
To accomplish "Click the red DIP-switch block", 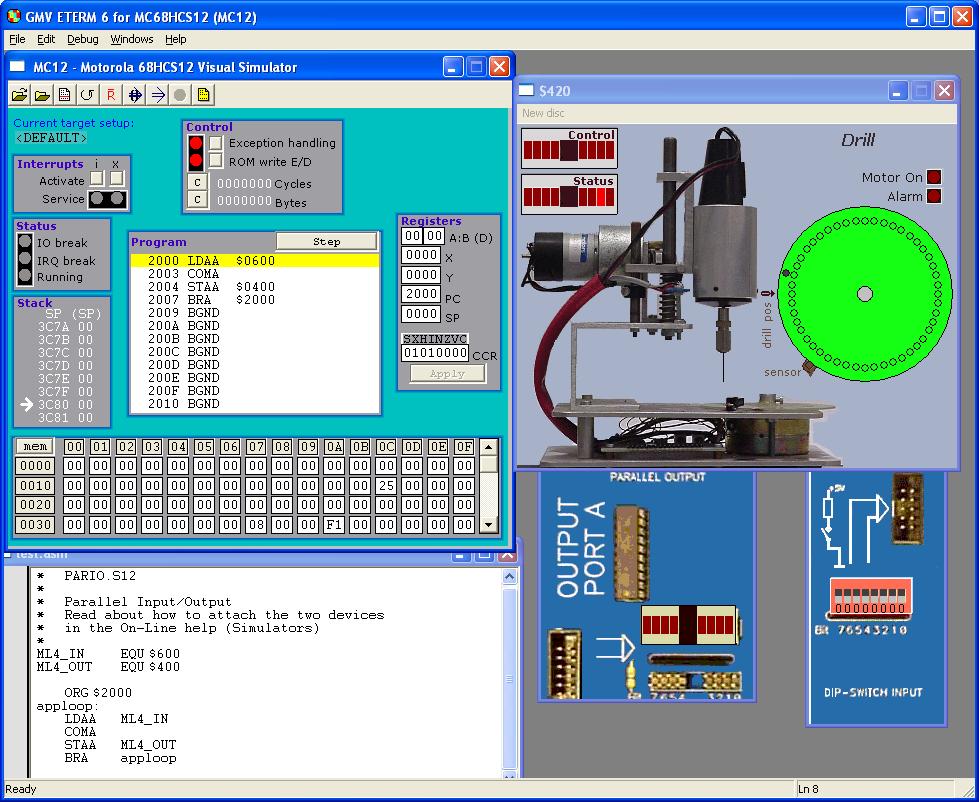I will (x=869, y=597).
